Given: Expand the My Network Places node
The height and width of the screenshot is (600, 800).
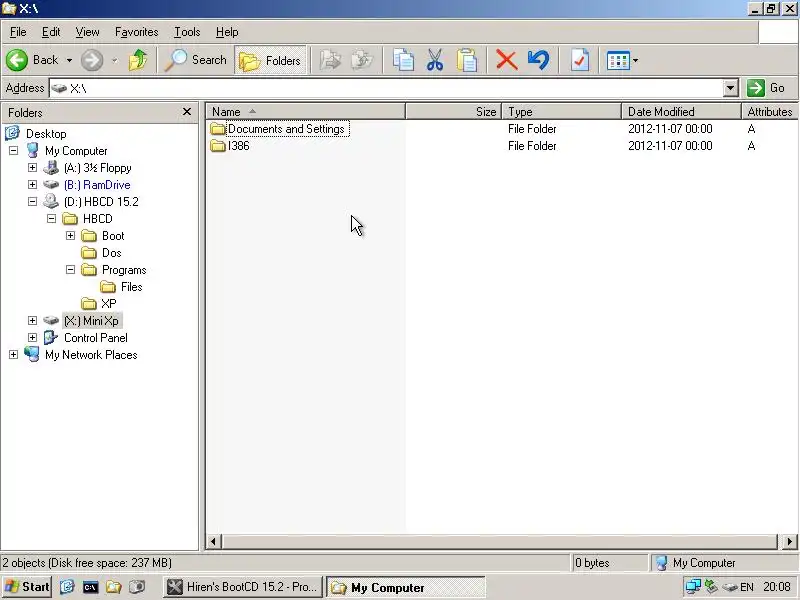Looking at the screenshot, I should [x=14, y=354].
